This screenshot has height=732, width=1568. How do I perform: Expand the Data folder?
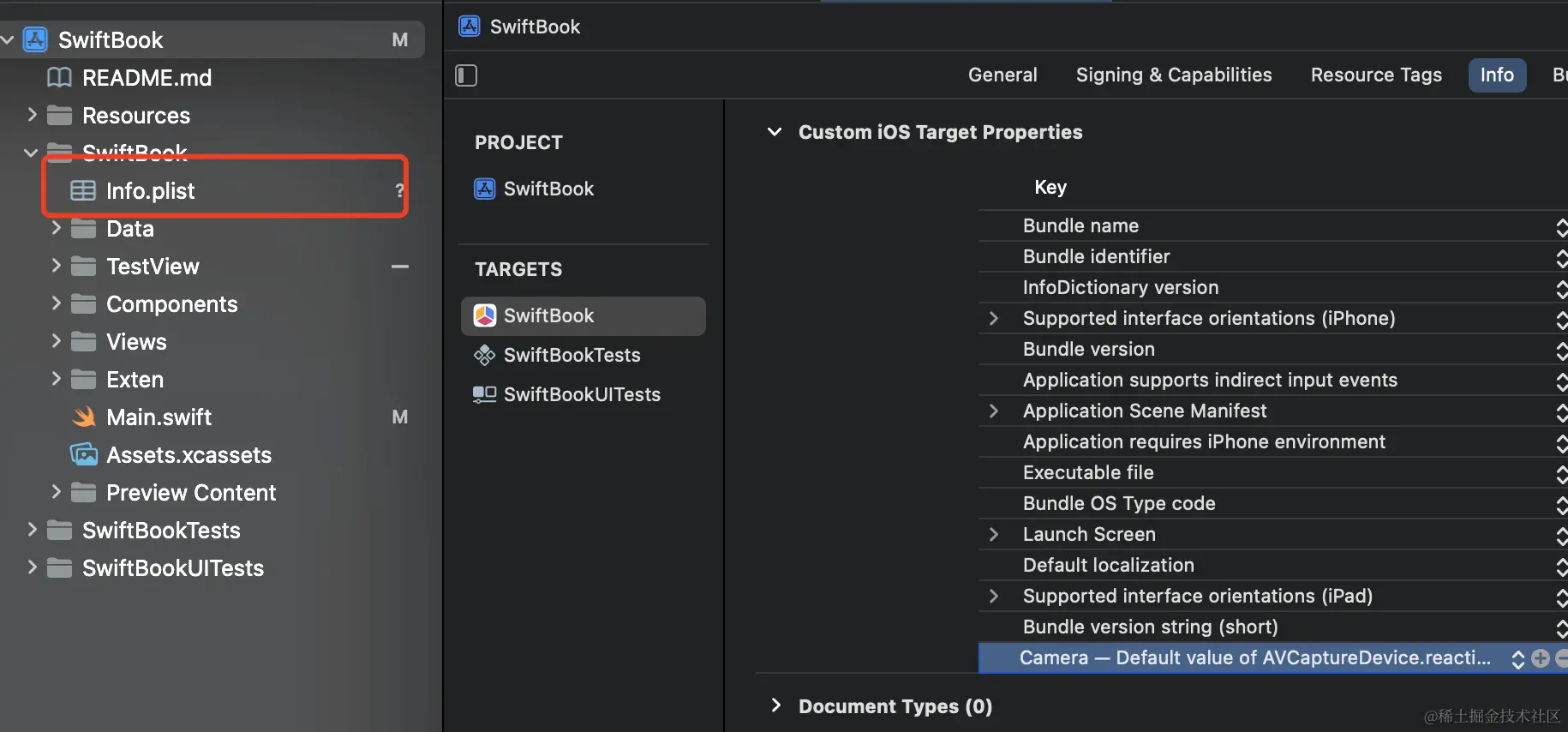coord(56,227)
